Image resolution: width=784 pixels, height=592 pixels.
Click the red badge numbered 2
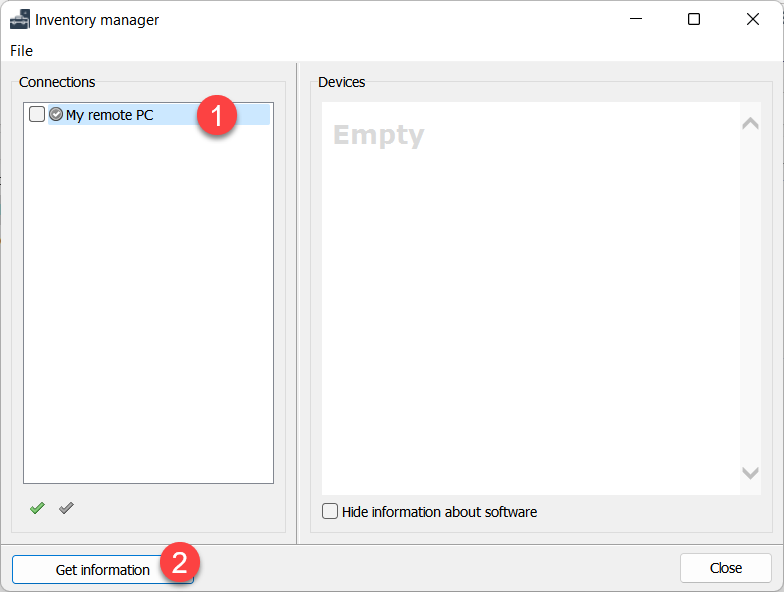point(180,561)
